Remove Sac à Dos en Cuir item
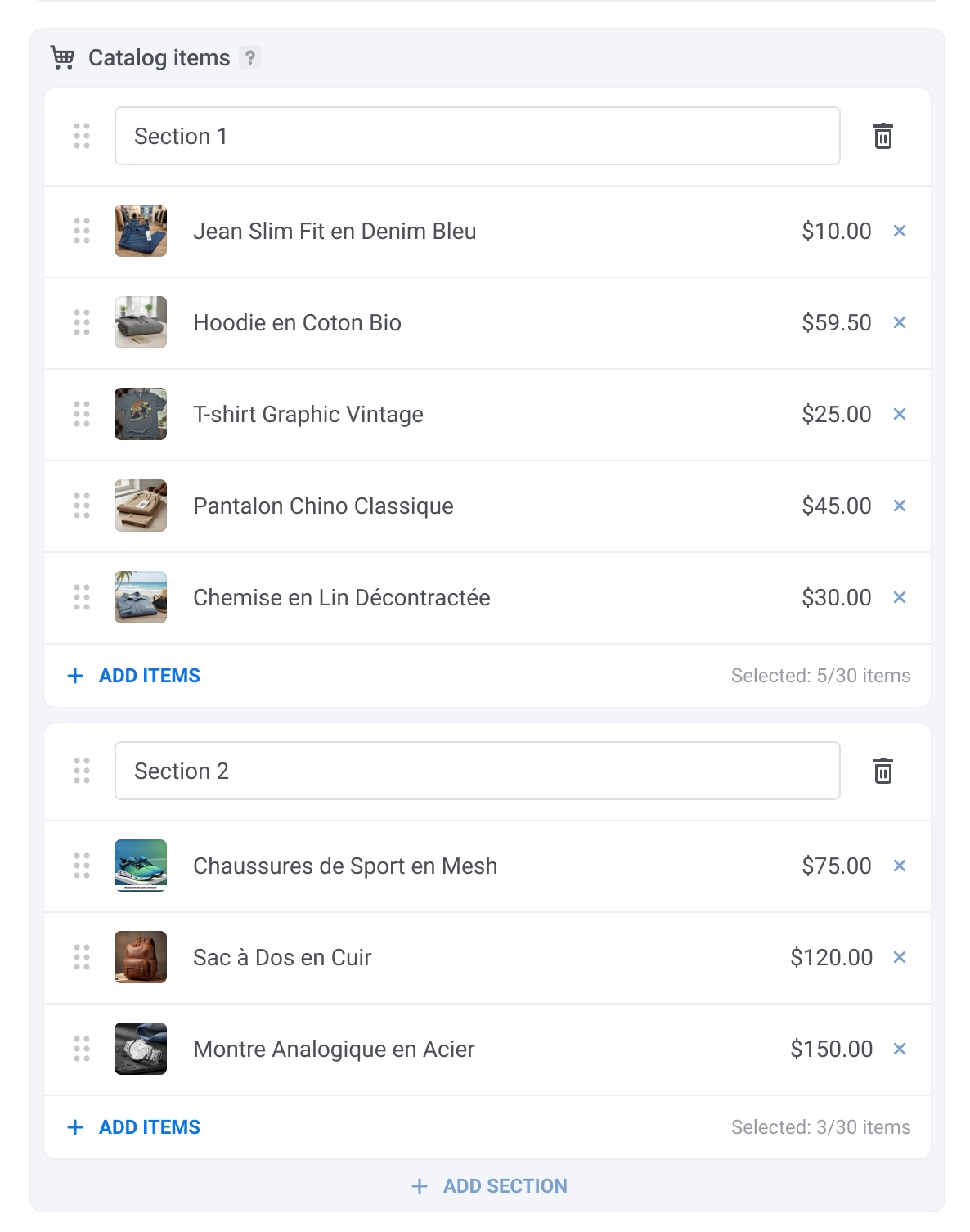The height and width of the screenshot is (1232, 970). tap(900, 958)
